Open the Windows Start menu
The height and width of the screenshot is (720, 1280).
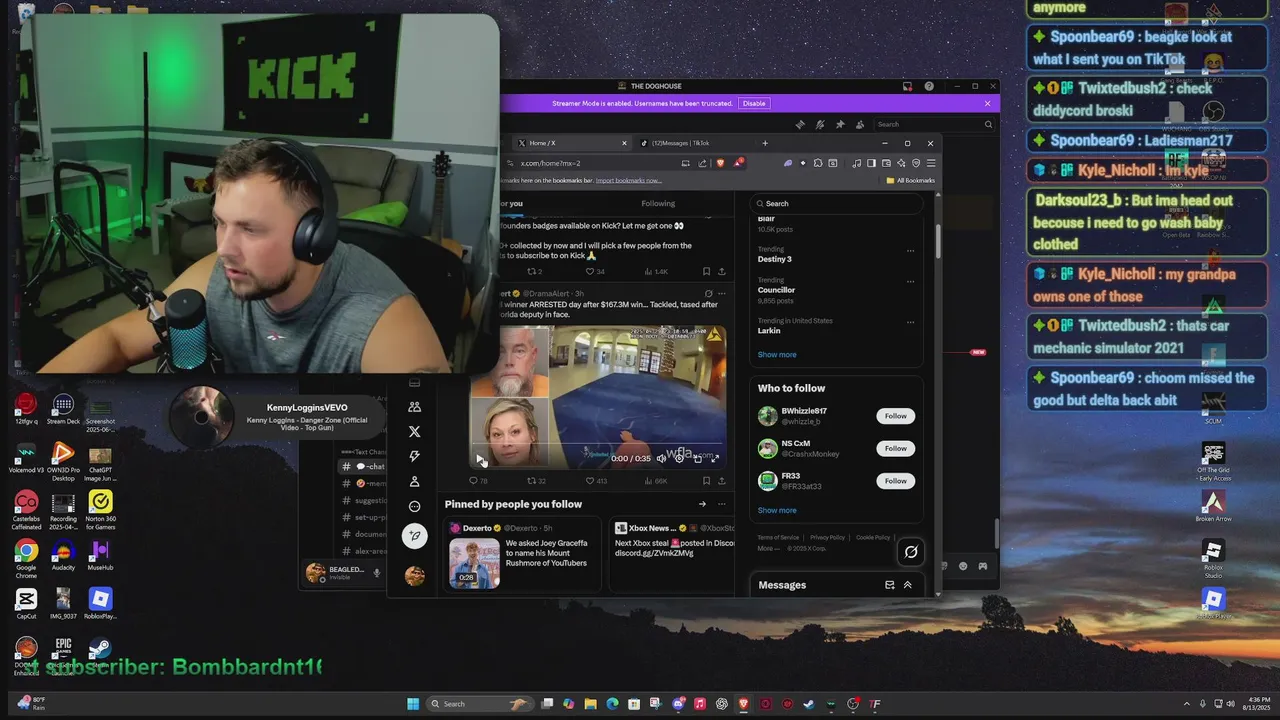(x=413, y=704)
